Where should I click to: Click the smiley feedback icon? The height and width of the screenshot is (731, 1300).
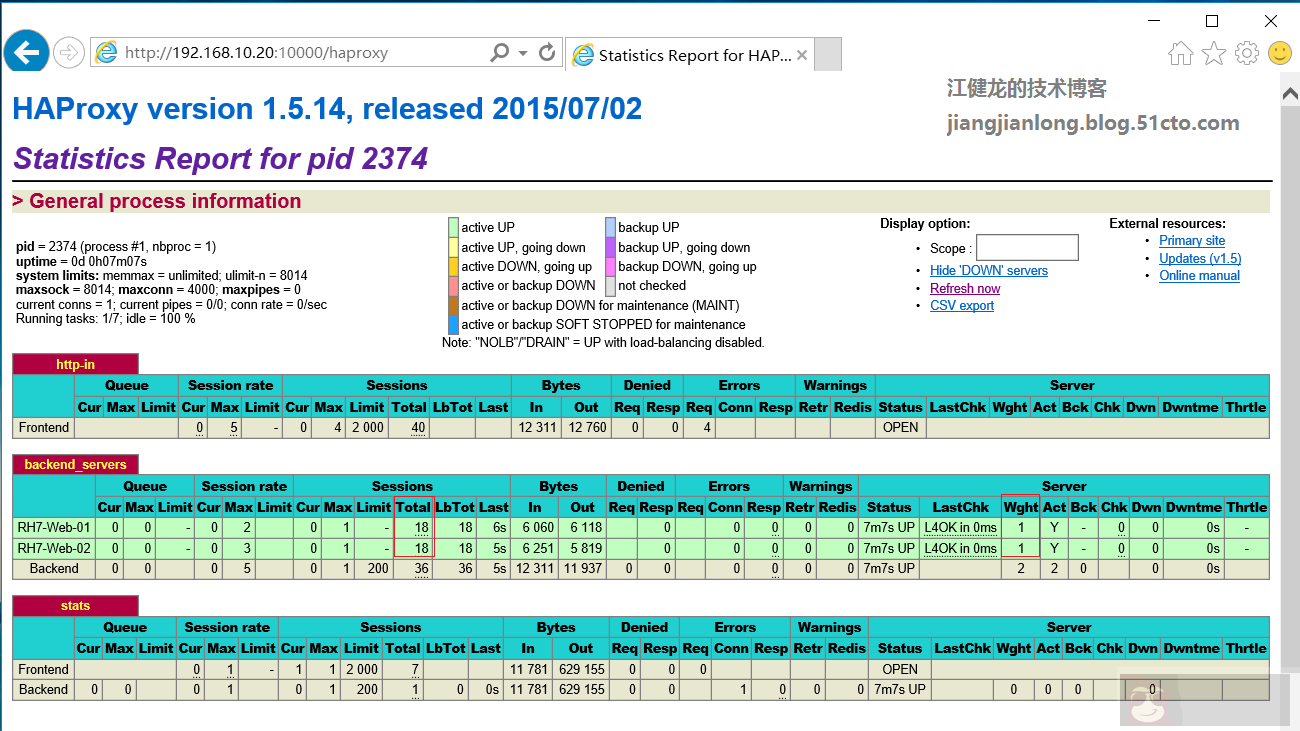(x=1280, y=54)
